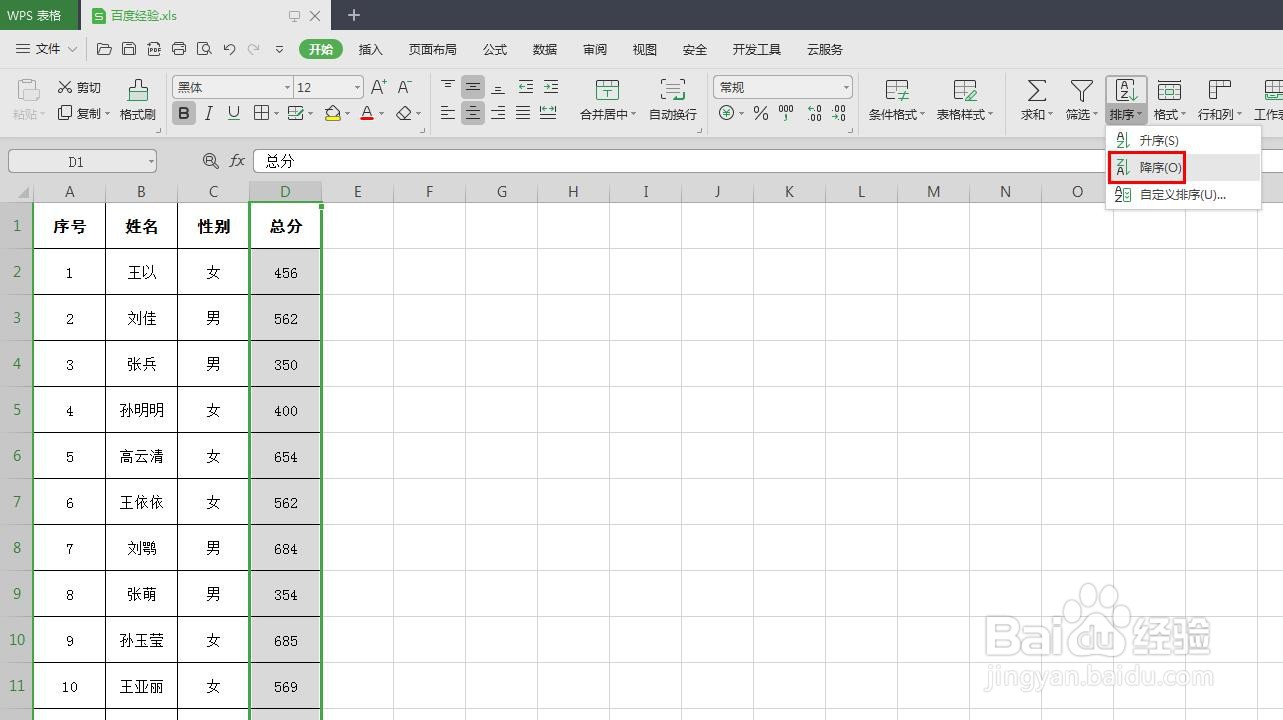Align text right icon

tap(498, 113)
